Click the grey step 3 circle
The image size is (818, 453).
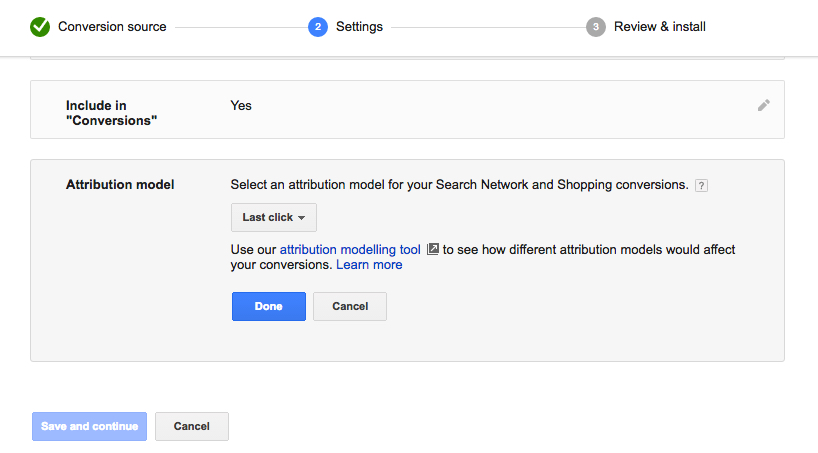pos(596,27)
